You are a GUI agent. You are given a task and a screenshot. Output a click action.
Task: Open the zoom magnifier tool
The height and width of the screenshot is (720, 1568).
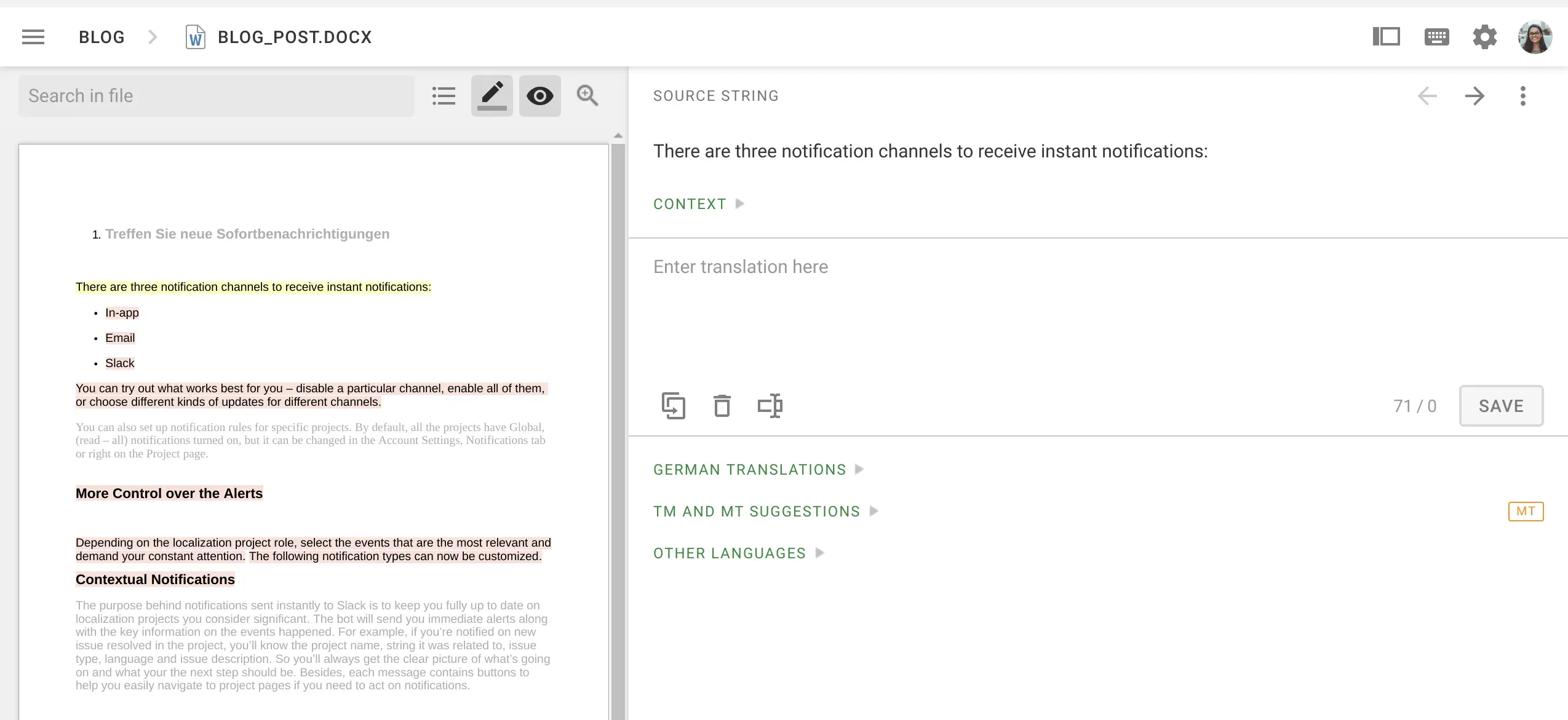tap(587, 96)
